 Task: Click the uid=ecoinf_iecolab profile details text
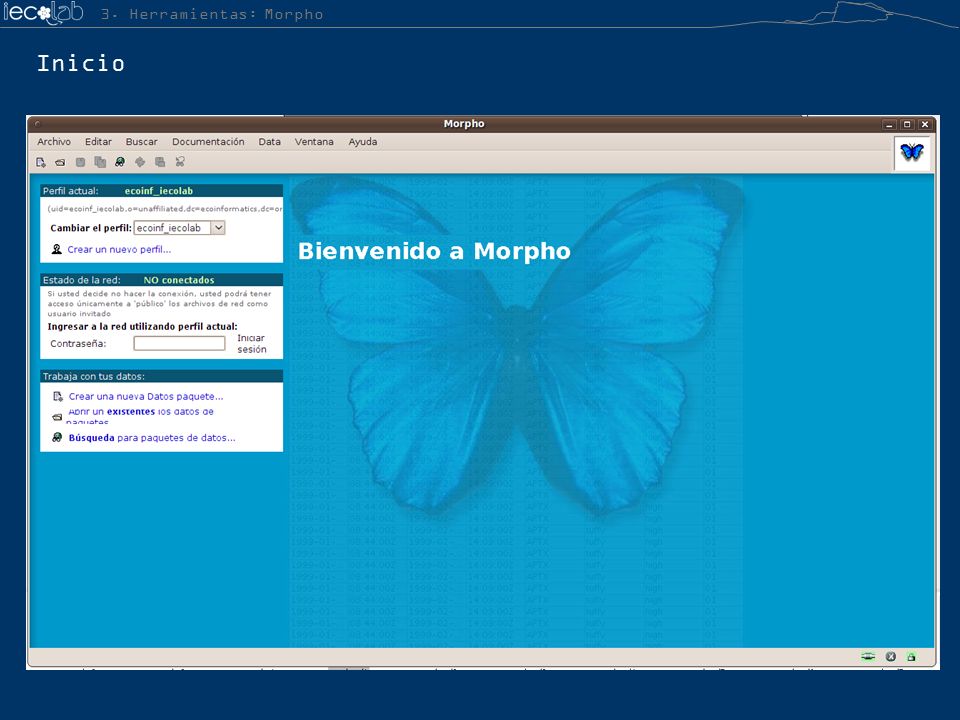coord(165,209)
